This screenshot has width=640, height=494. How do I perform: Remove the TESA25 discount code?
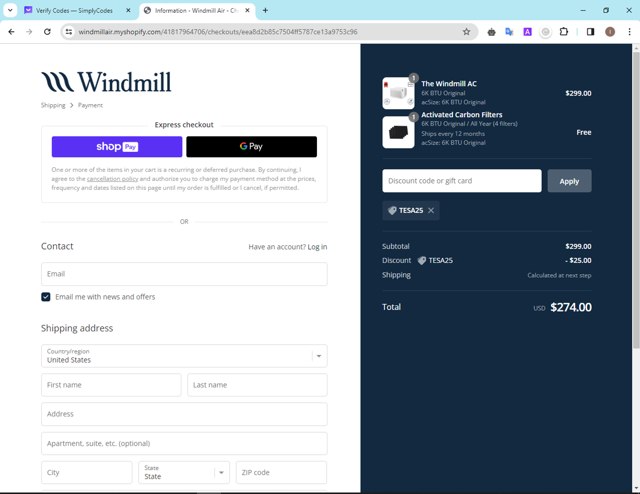tap(431, 211)
